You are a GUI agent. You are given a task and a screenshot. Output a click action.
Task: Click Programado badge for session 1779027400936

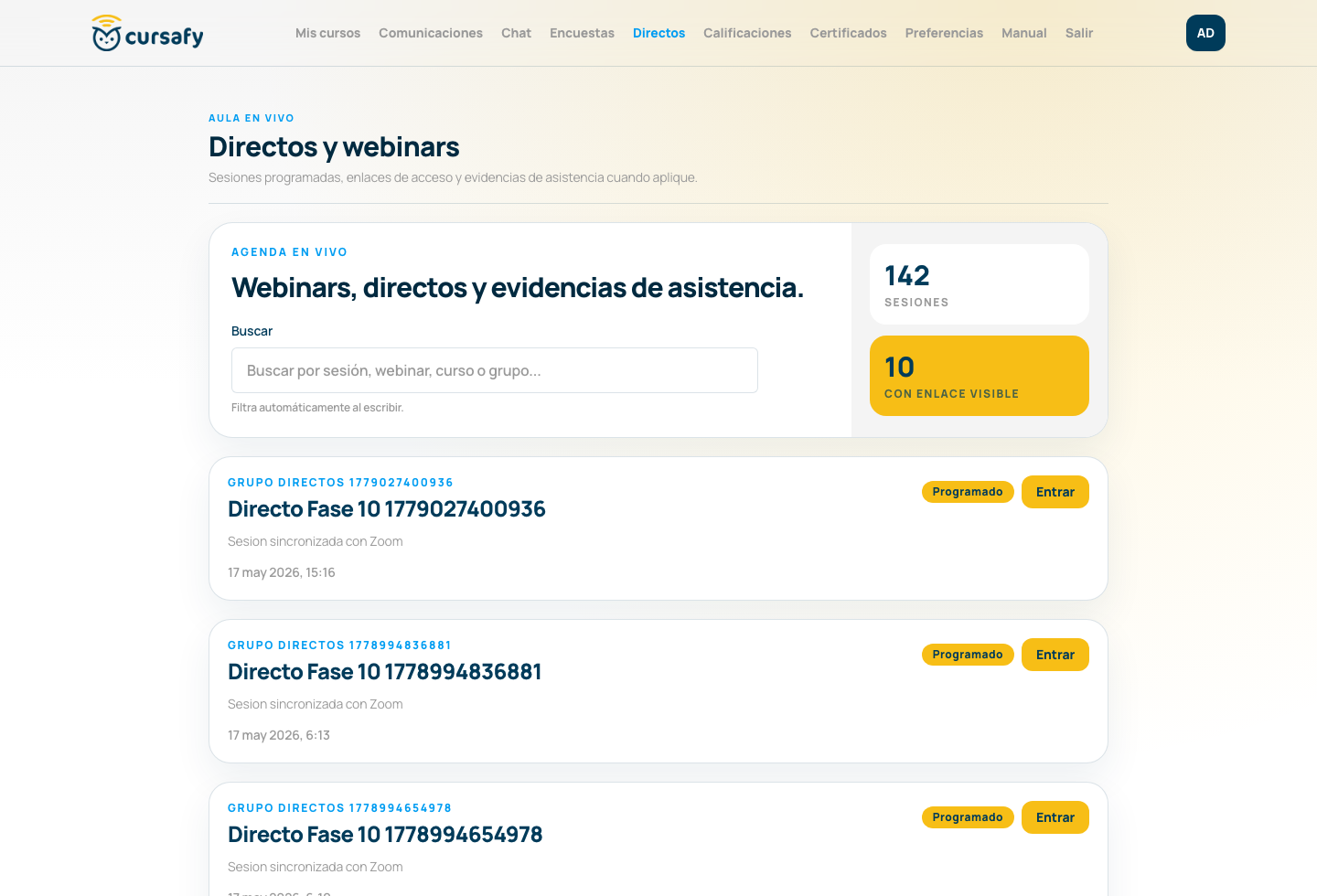[x=968, y=492]
